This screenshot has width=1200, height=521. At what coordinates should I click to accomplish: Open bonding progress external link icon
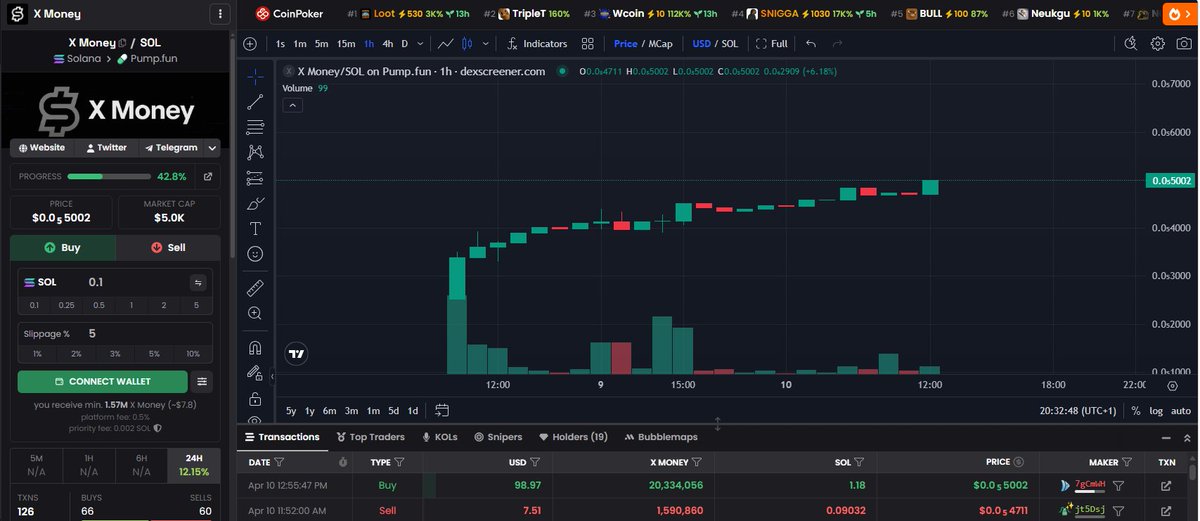(x=208, y=176)
